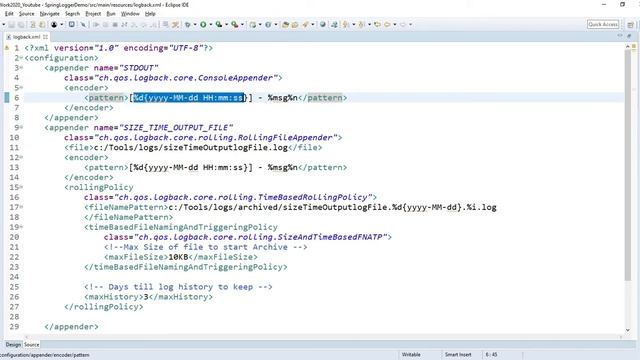This screenshot has width=640, height=360.
Task: Open the Source menu
Action: pyautogui.click(x=27, y=14)
